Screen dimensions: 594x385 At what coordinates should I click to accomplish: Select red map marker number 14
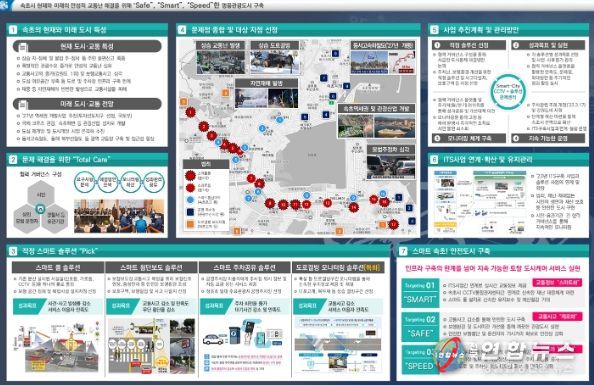click(x=353, y=207)
